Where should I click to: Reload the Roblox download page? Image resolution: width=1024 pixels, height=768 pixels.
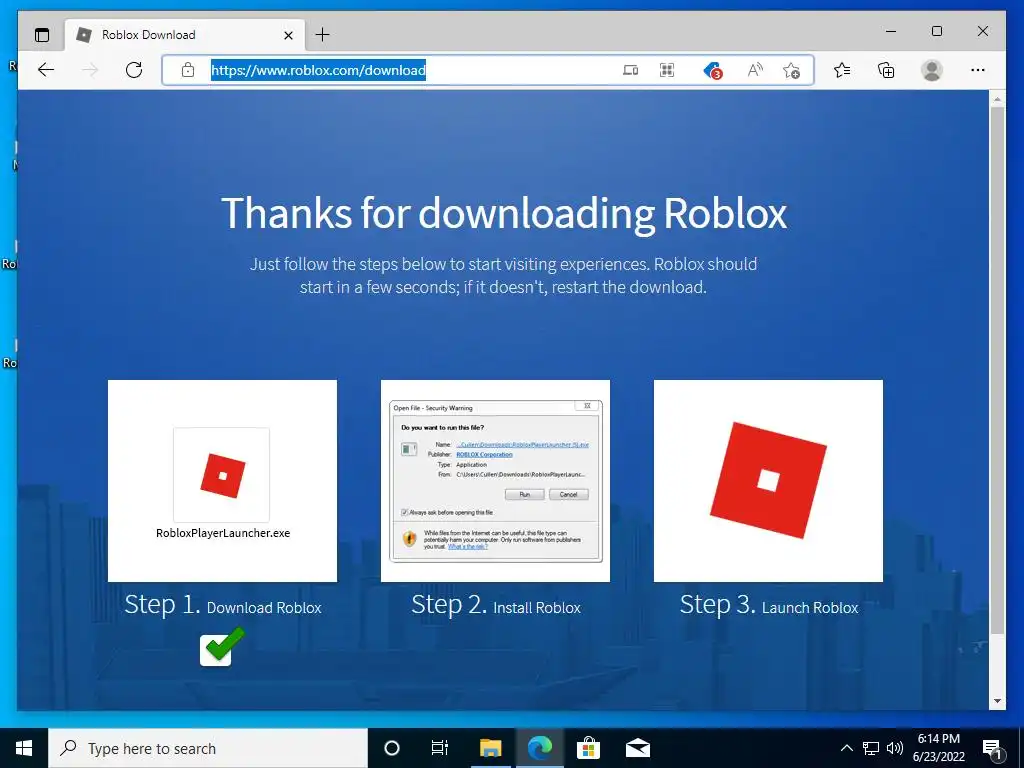(x=134, y=70)
